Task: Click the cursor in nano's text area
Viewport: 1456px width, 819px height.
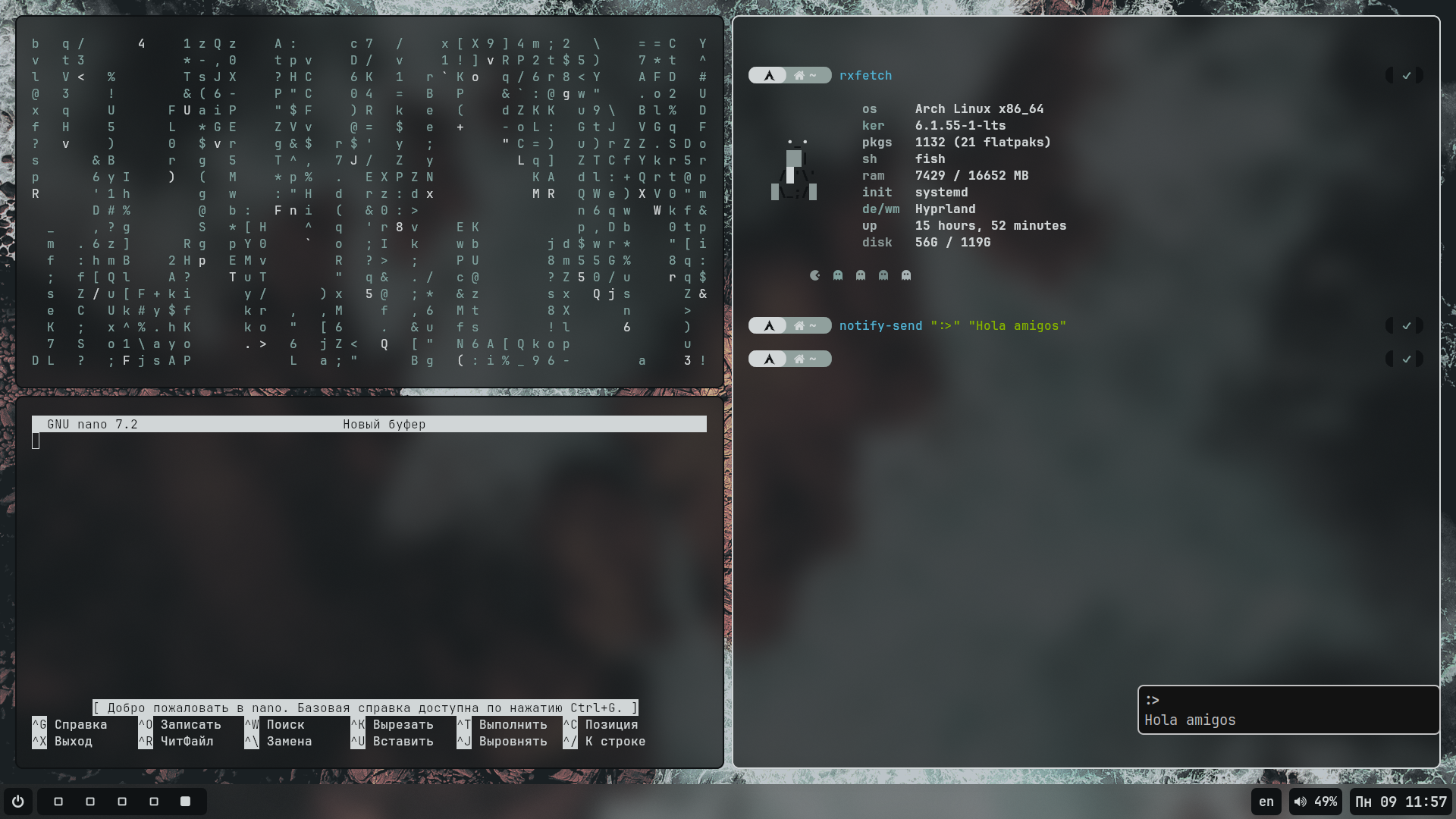Action: pos(36,441)
